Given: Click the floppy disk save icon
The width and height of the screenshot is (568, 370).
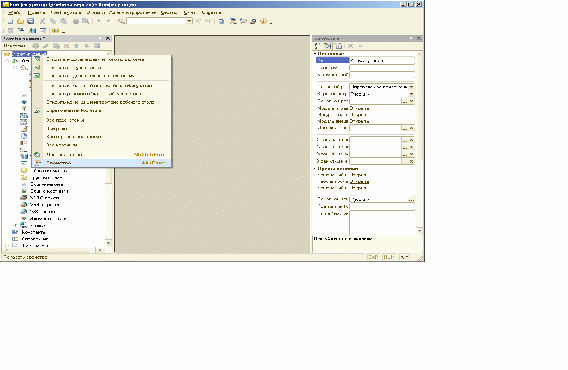Looking at the screenshot, I should coord(31,21).
